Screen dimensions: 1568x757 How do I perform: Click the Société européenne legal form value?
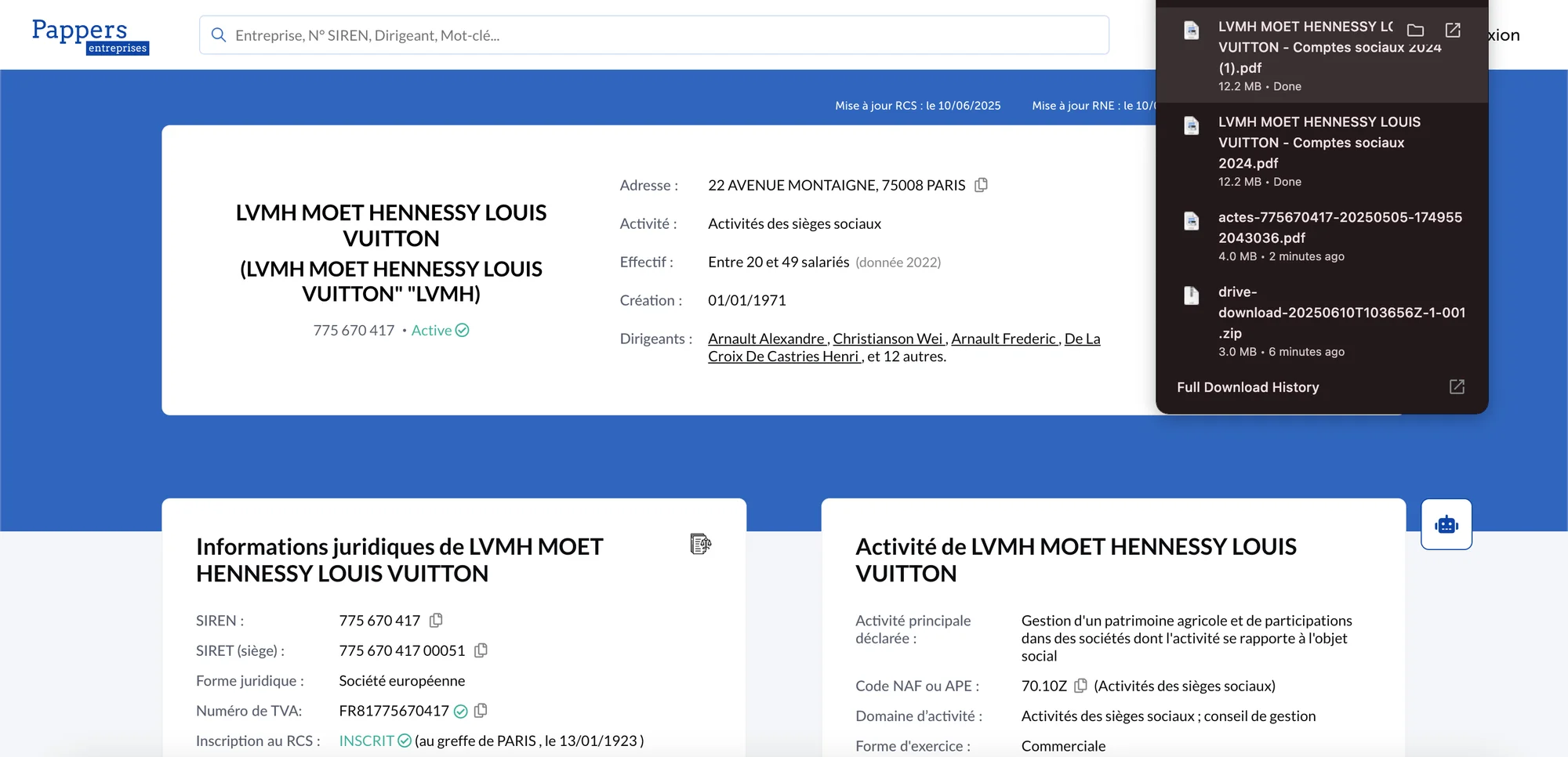point(402,681)
